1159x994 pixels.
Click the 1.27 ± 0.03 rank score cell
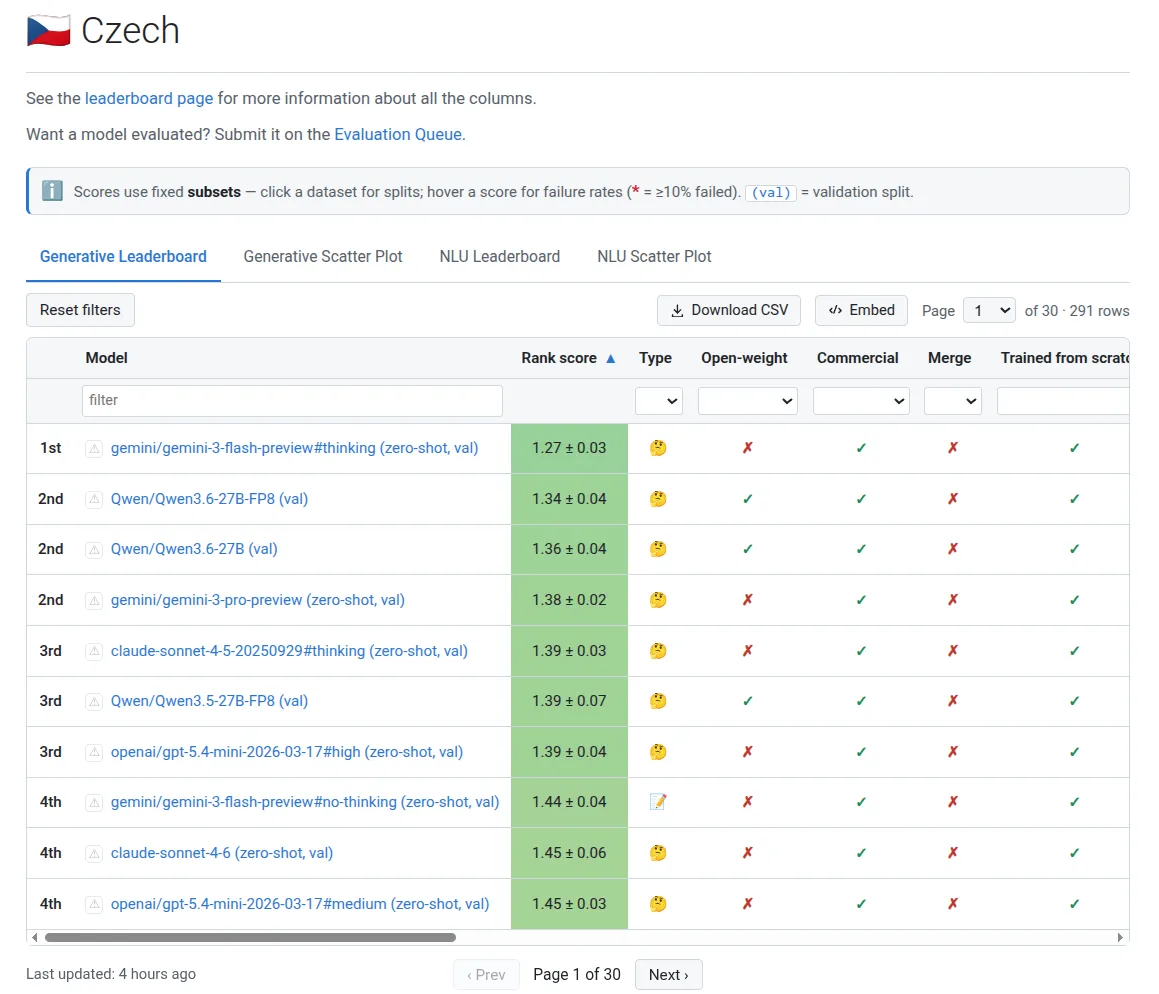569,449
